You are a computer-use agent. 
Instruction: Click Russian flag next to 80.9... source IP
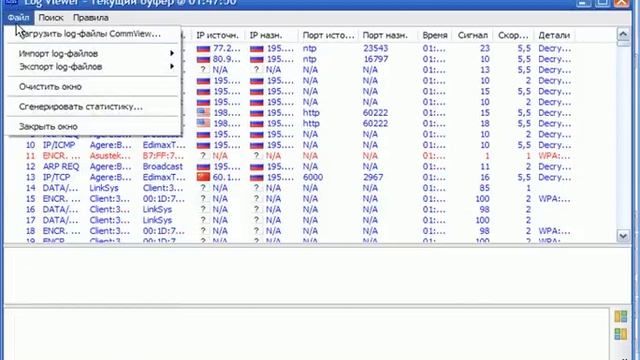203,59
